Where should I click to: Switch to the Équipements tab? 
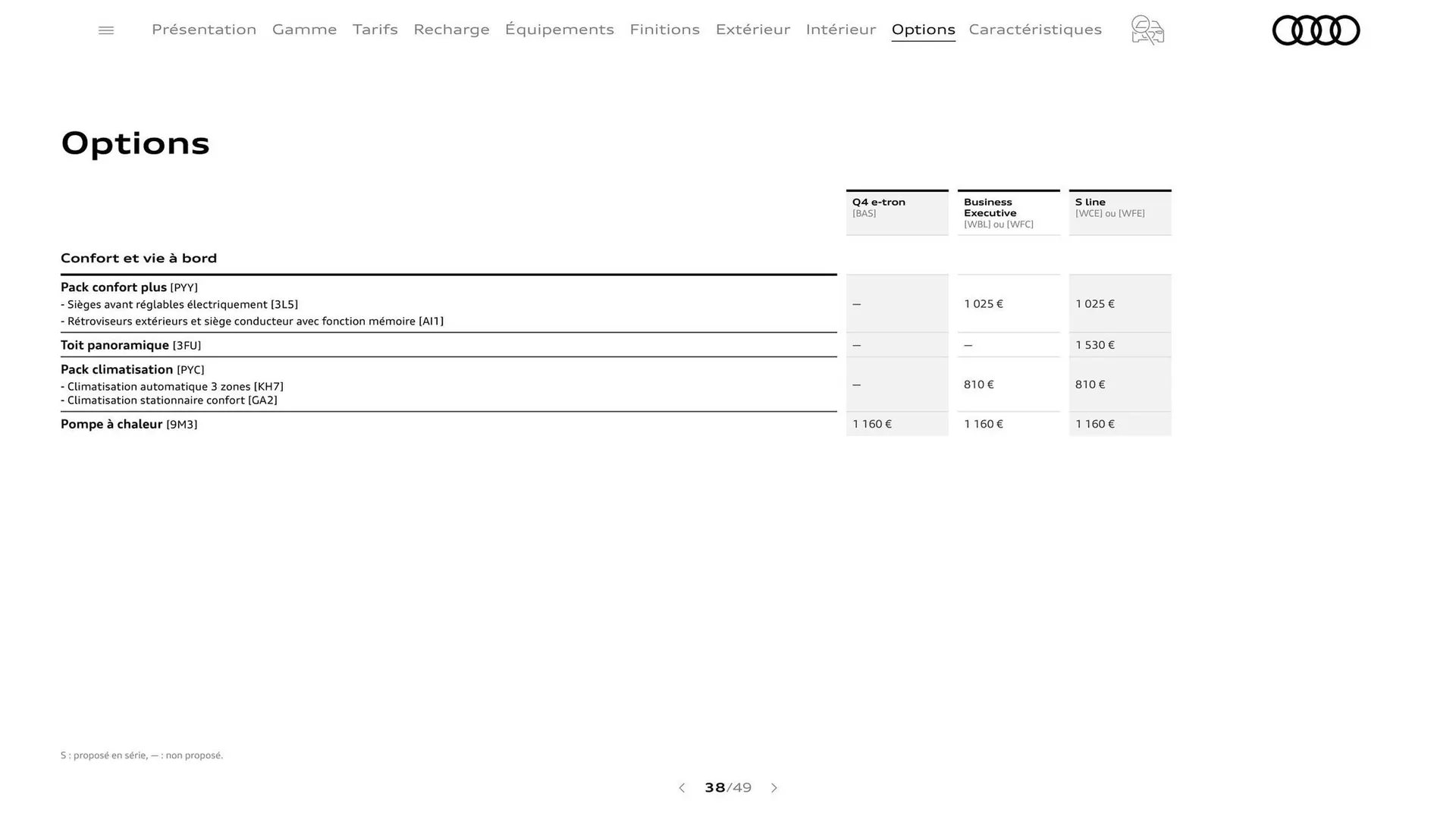(x=560, y=30)
